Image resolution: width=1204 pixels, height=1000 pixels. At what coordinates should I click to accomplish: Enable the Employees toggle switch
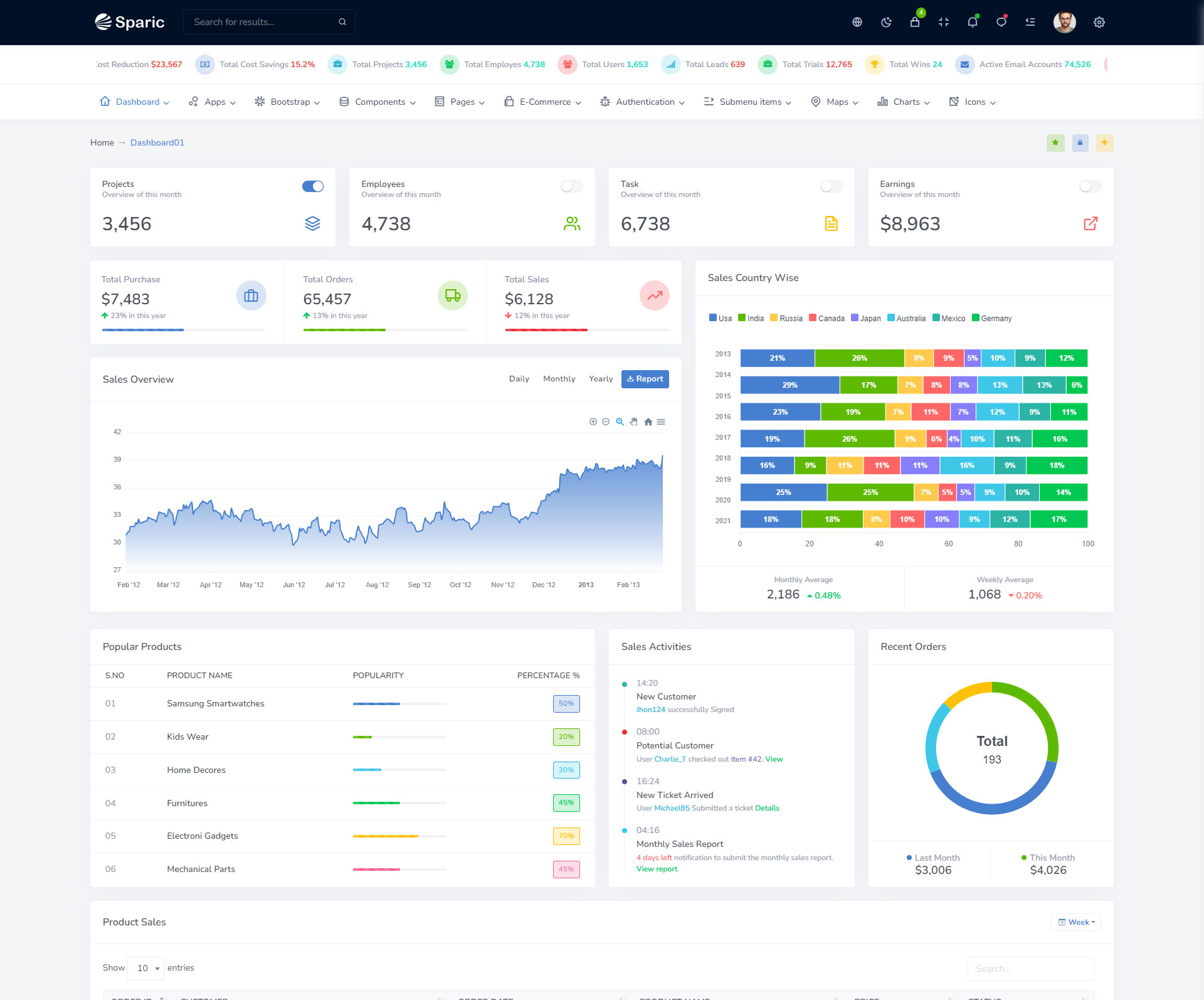point(571,186)
